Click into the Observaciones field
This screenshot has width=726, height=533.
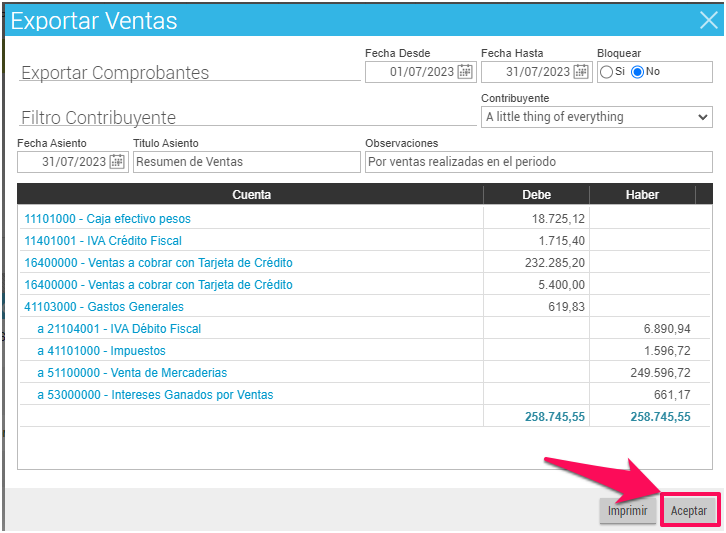(x=538, y=162)
